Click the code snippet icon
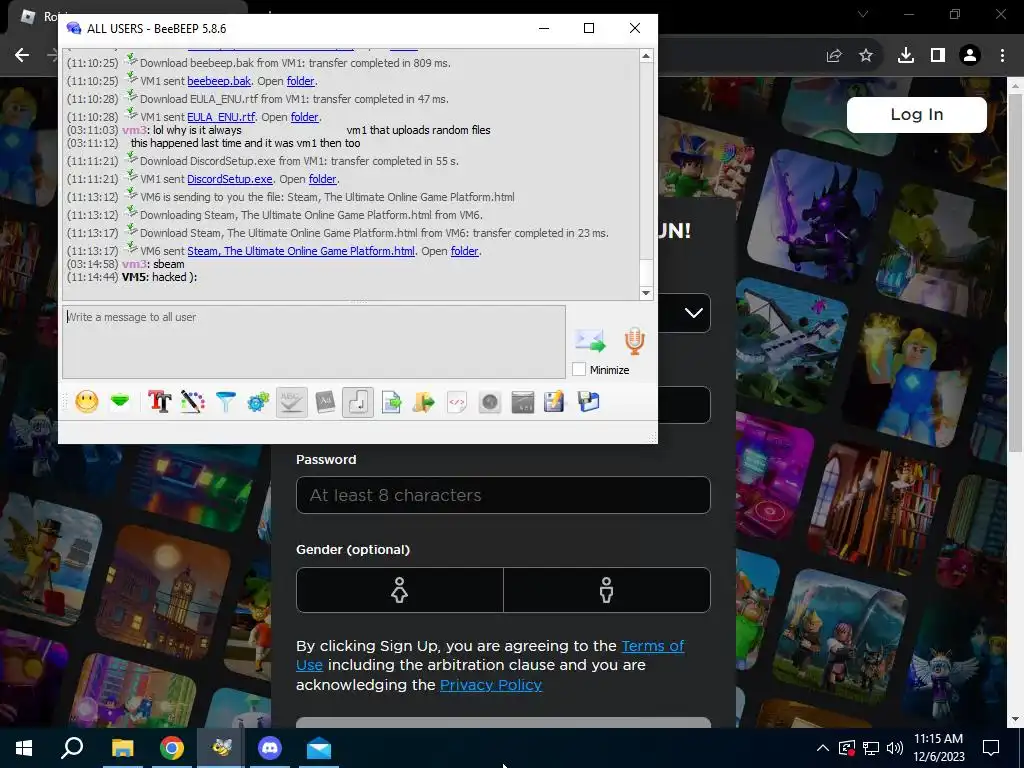This screenshot has width=1024, height=768. 456,402
